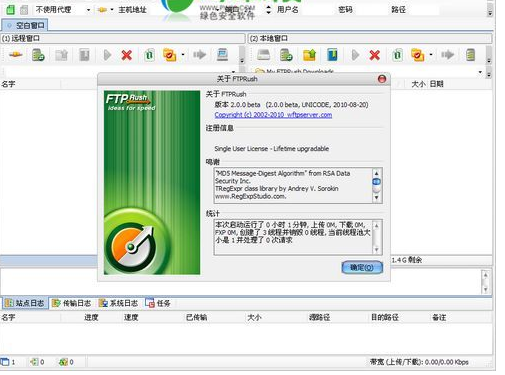Click the local window drive icon
Viewport: 505px width, 375px height.
263,55
